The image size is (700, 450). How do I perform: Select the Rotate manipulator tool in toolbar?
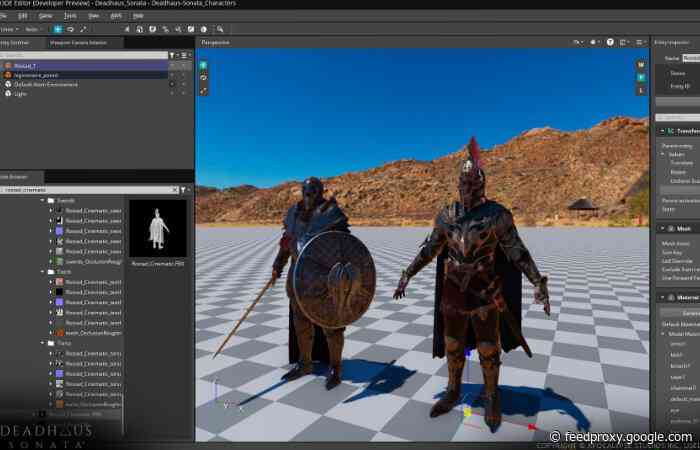point(71,29)
